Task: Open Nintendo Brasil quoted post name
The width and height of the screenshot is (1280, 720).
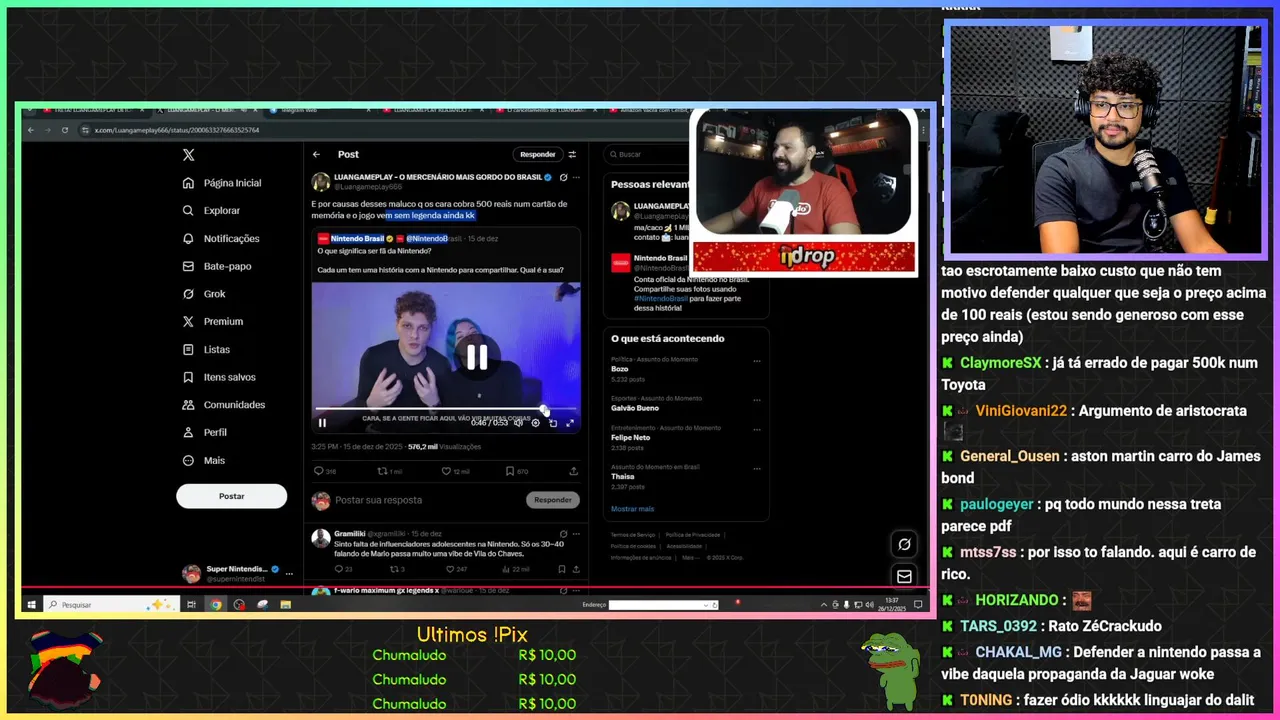Action: 357,239
